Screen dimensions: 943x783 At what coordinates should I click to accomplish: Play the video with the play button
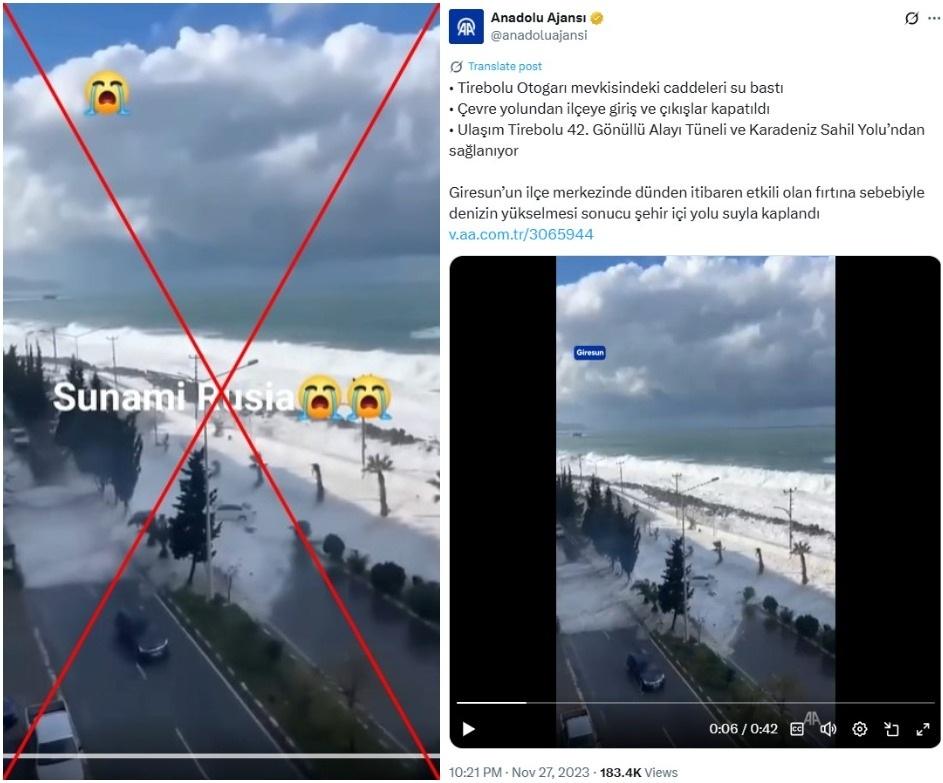[x=468, y=729]
